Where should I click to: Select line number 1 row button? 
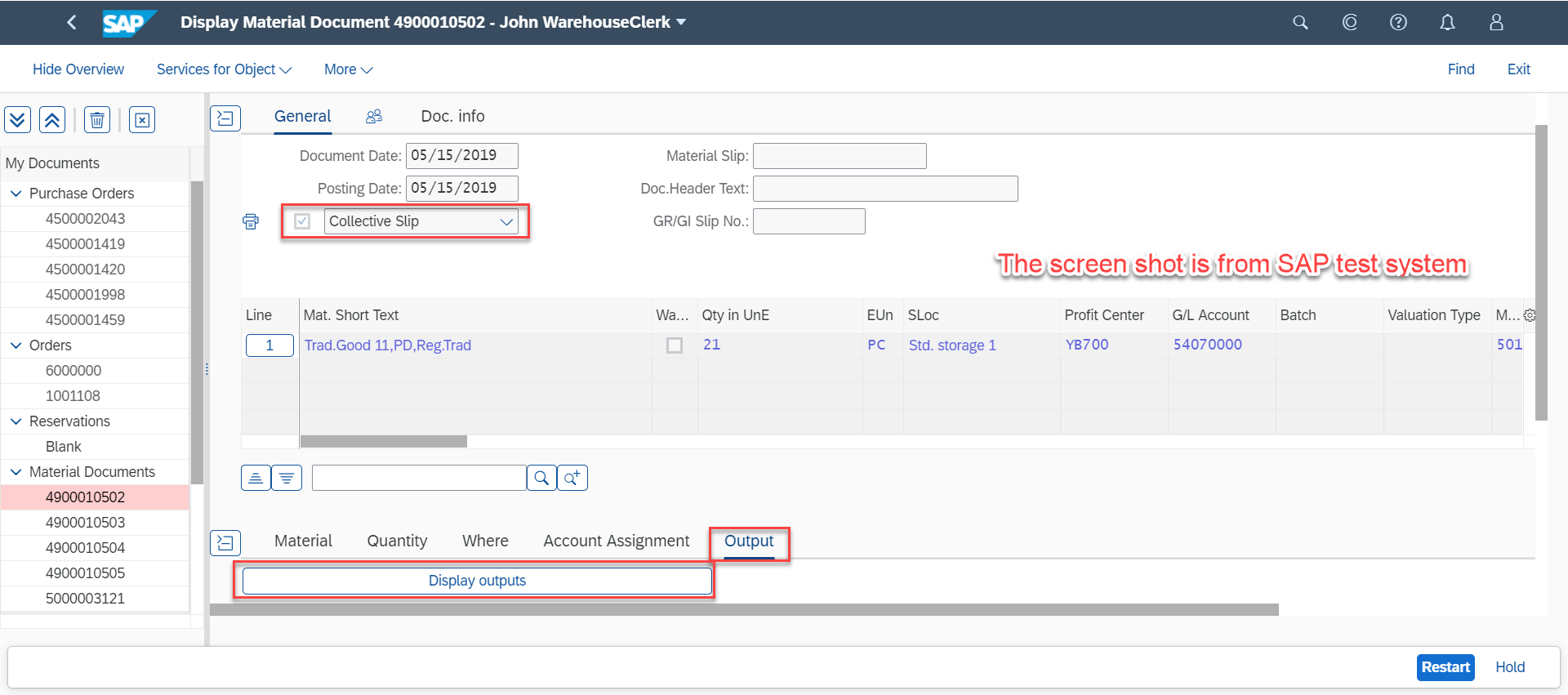[269, 345]
